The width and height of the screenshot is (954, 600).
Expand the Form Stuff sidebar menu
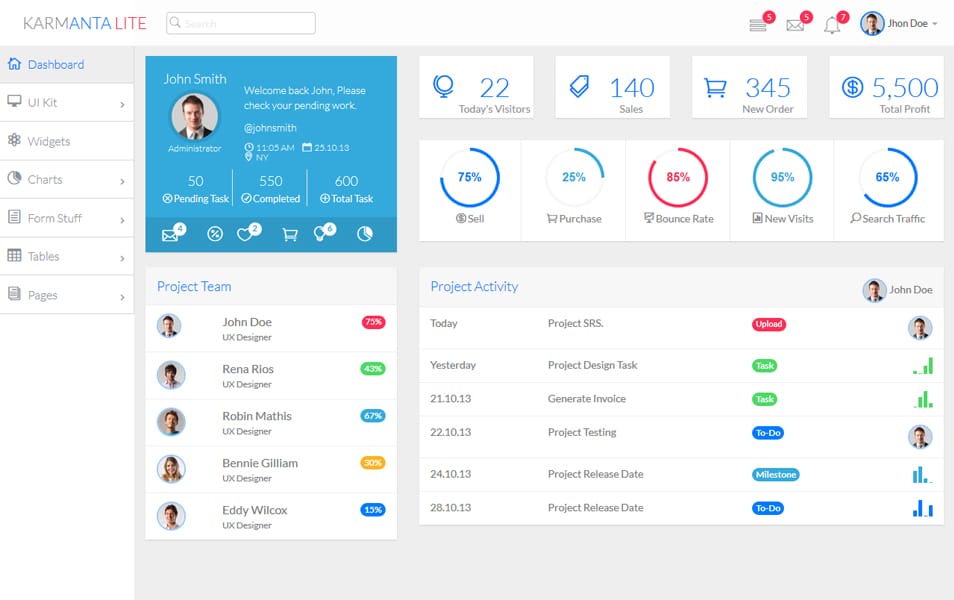point(67,218)
